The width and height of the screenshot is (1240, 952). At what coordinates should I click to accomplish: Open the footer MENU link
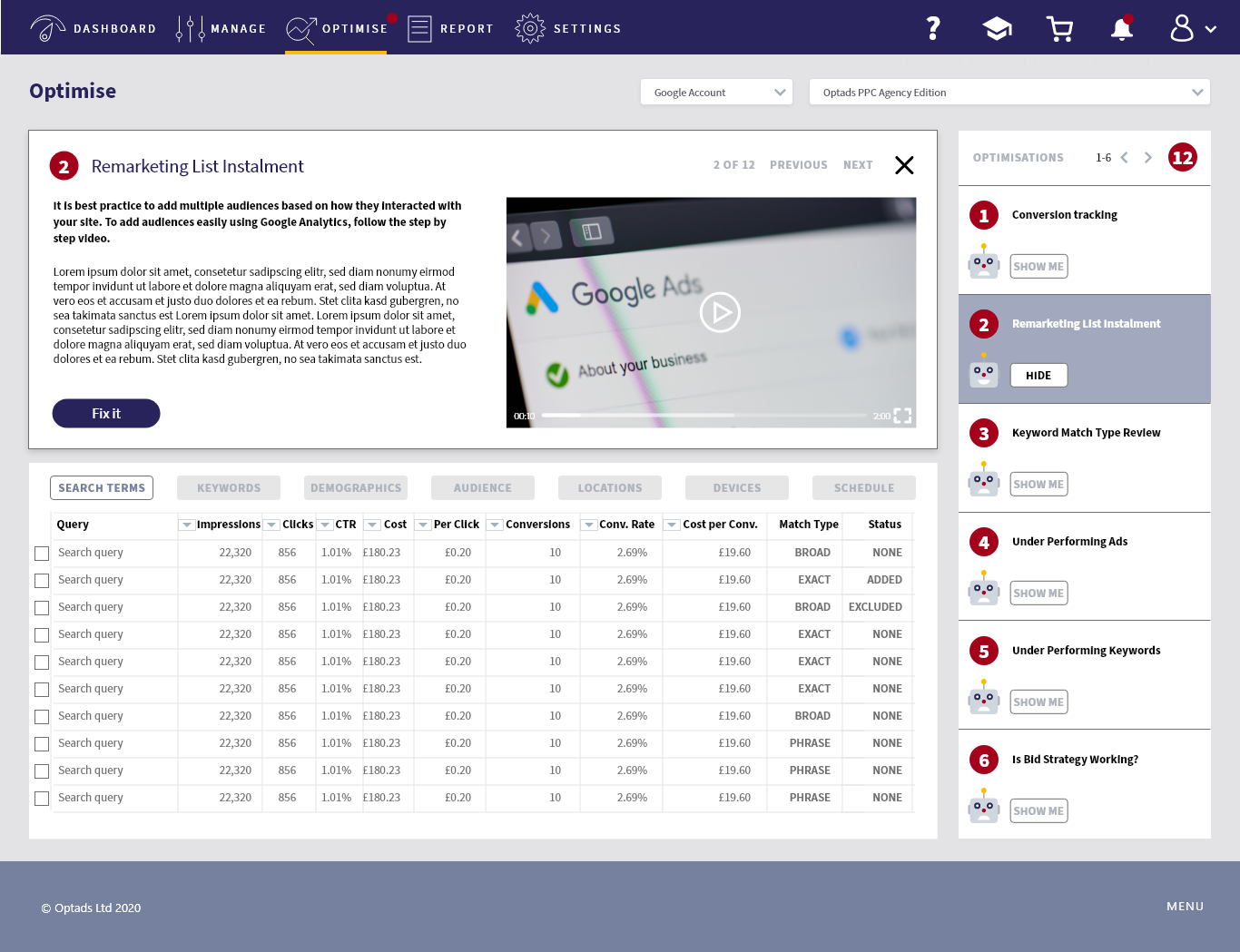click(1185, 906)
